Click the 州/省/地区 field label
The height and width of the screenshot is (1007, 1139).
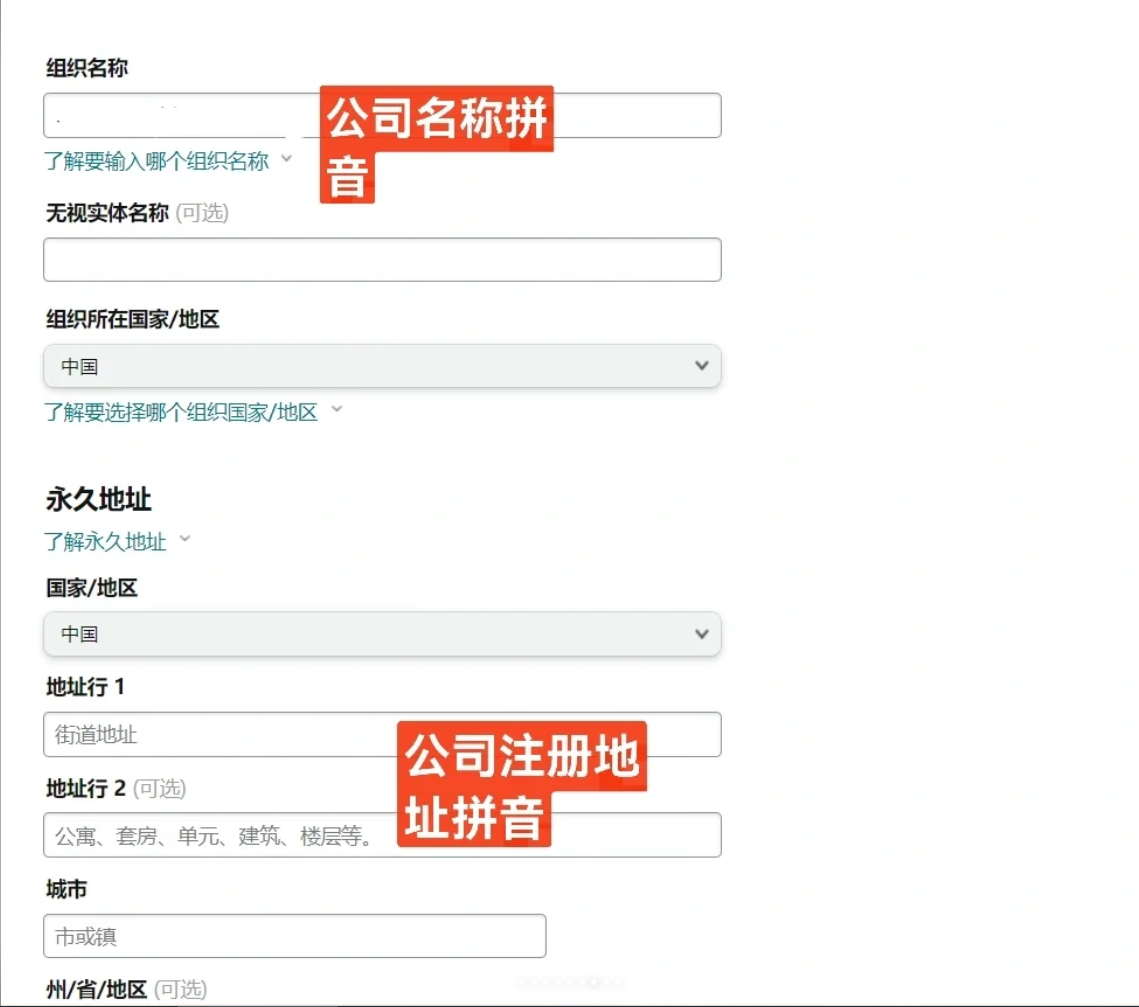coord(96,990)
